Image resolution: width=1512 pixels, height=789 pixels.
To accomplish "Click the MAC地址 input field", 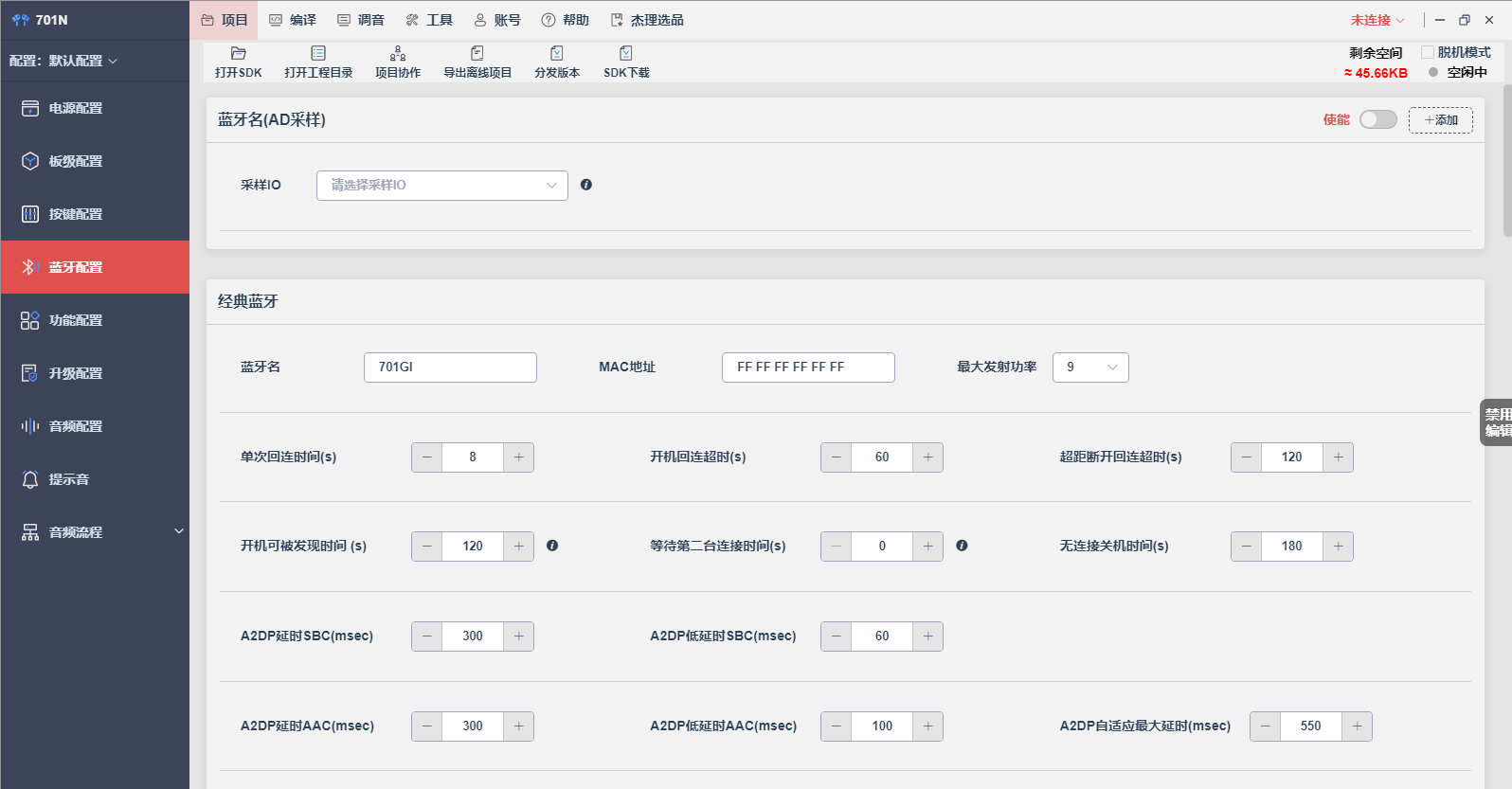I will tap(808, 368).
